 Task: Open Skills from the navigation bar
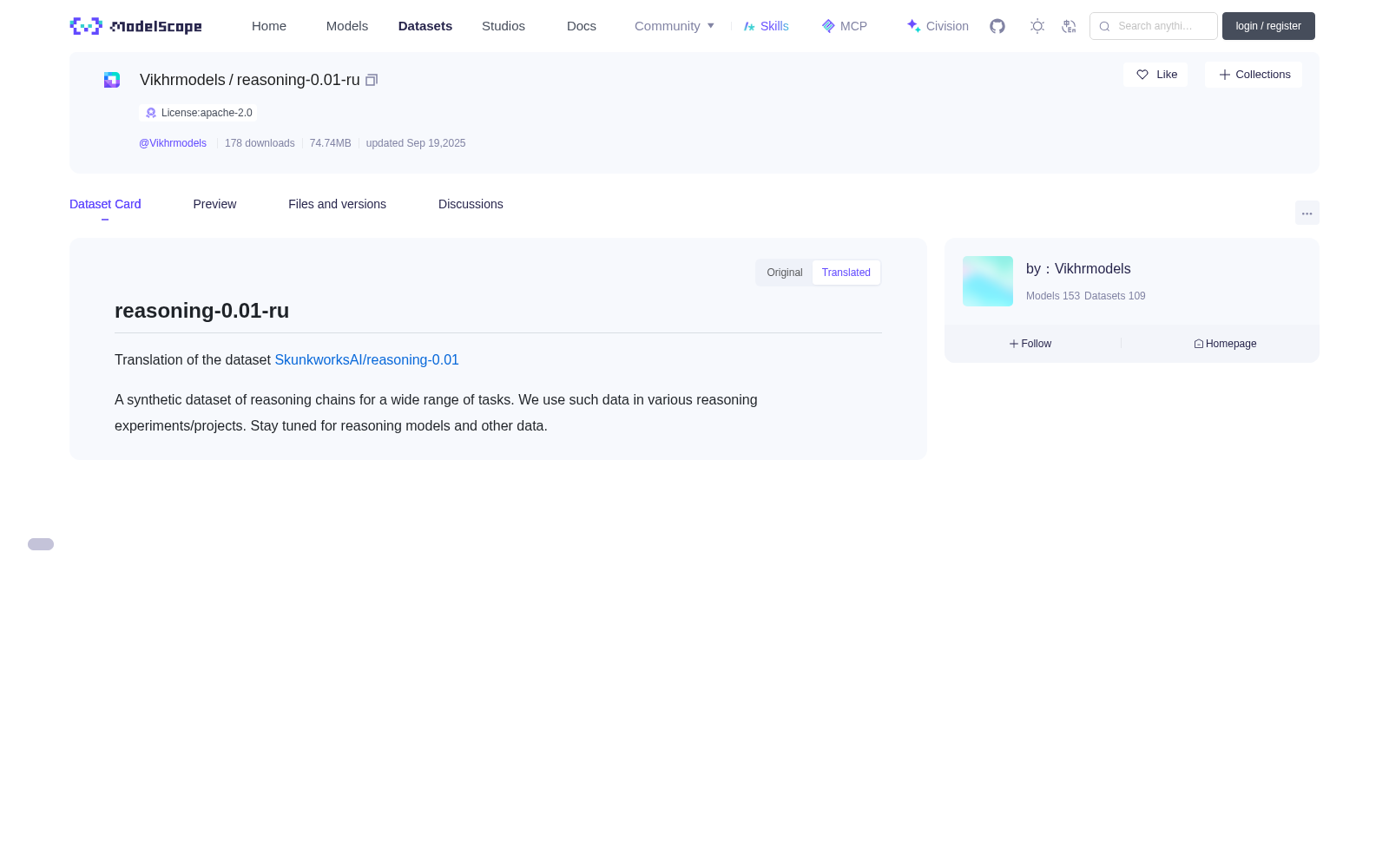(x=767, y=26)
